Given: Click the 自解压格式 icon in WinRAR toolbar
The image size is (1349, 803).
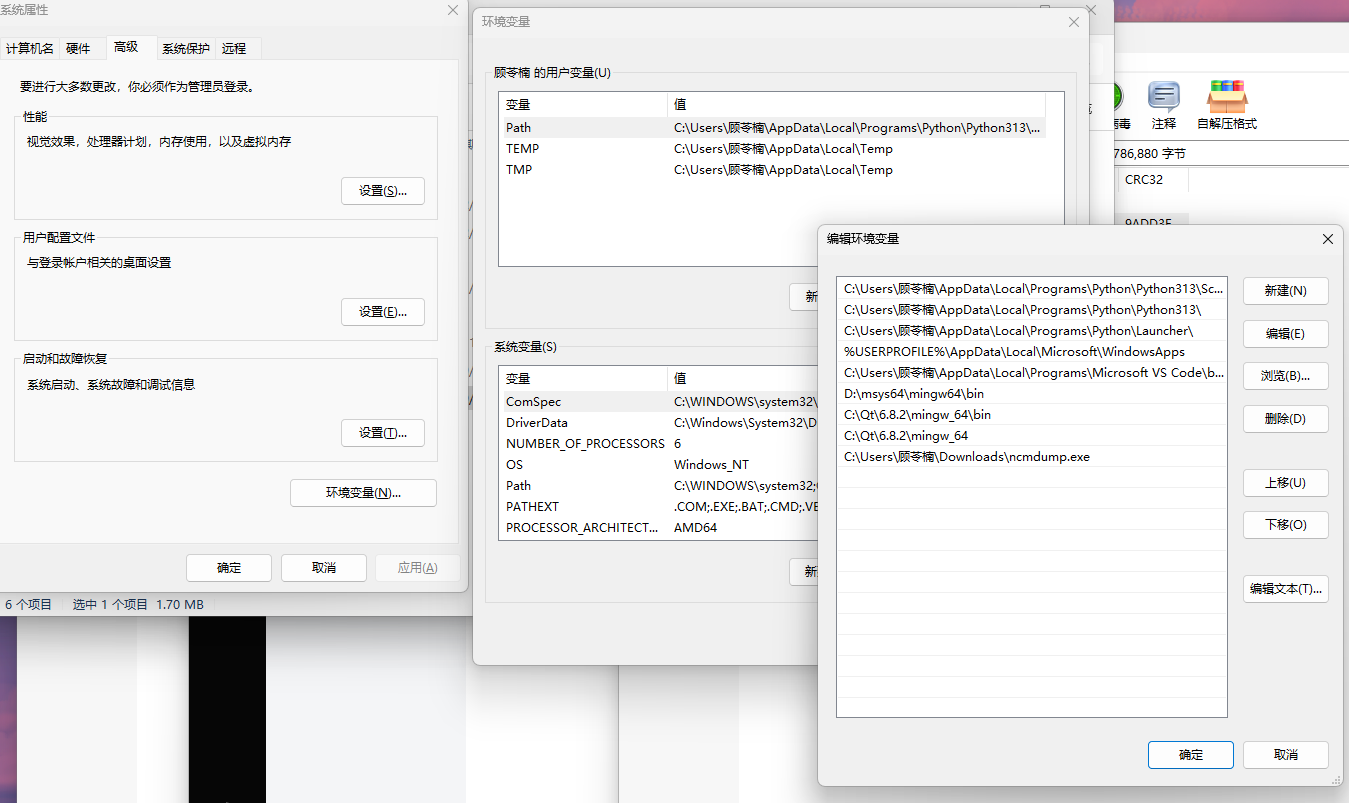Looking at the screenshot, I should click(1226, 105).
